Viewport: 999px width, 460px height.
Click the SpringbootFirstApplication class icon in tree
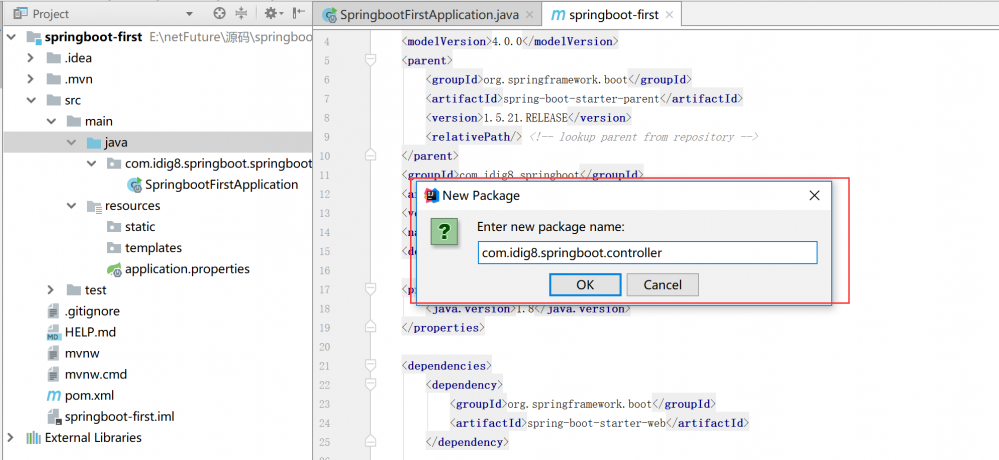pyautogui.click(x=134, y=185)
